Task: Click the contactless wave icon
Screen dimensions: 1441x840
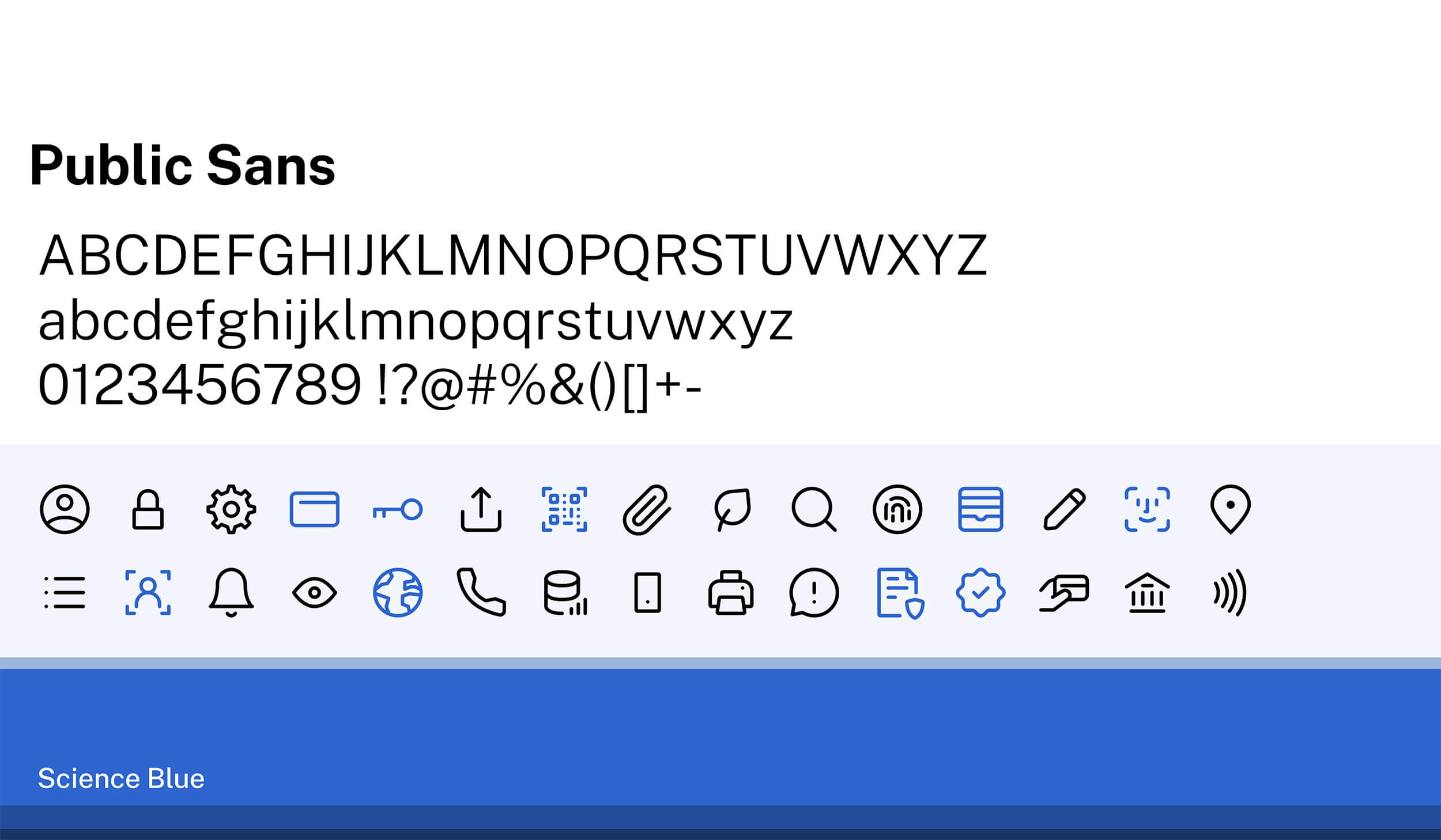Action: [x=1231, y=592]
